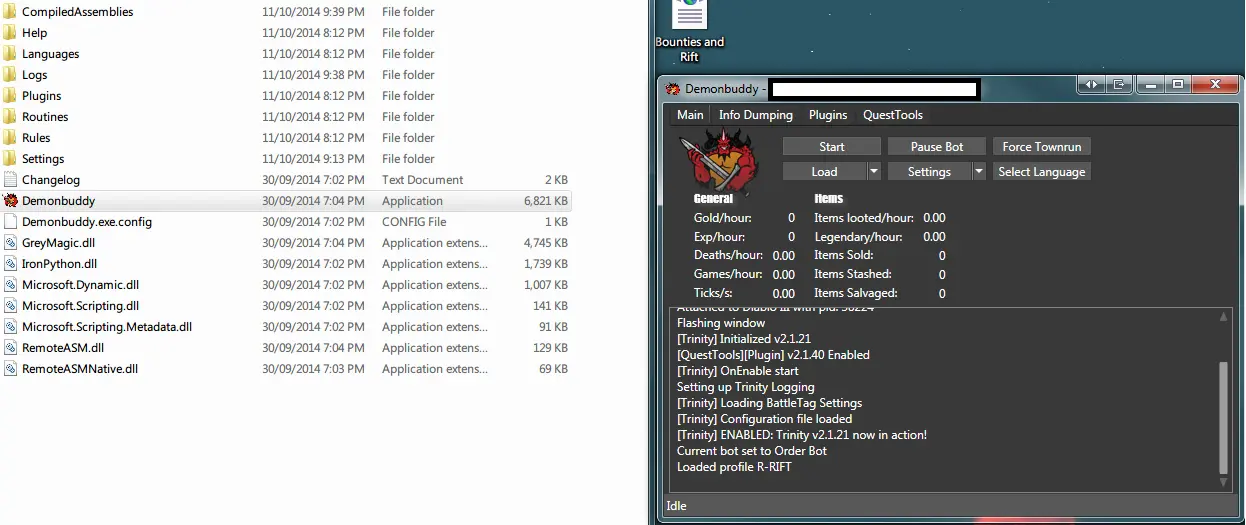Select the 'Loaded profile R-RIFT' log line
The image size is (1246, 525).
(x=734, y=467)
